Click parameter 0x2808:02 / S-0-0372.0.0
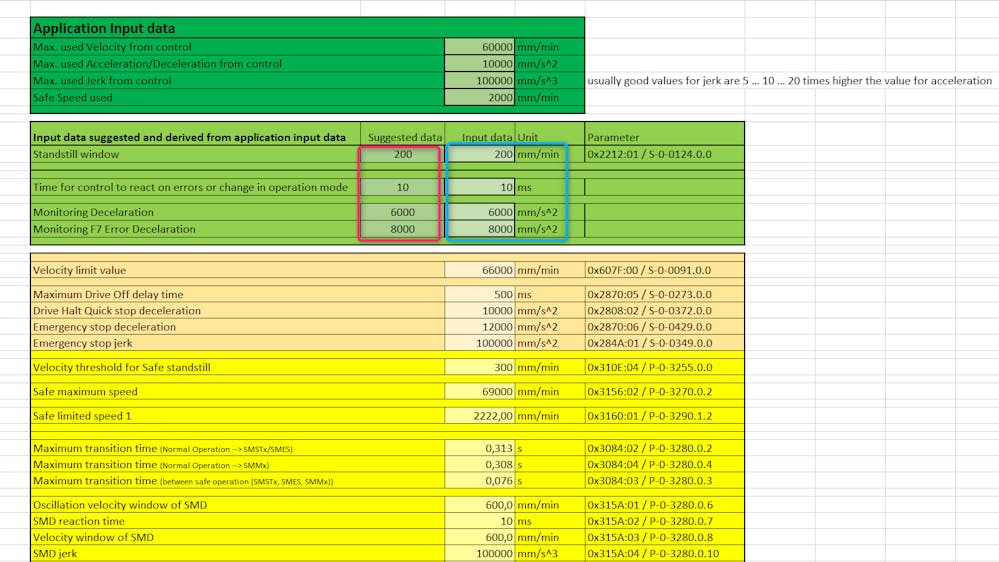 [x=649, y=311]
